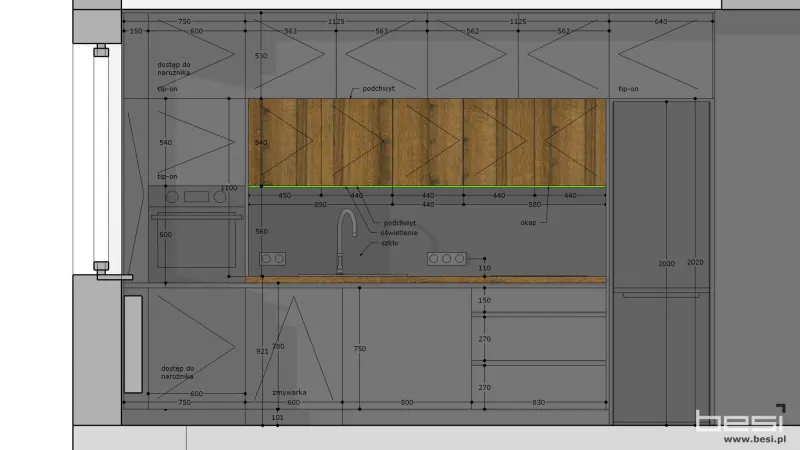This screenshot has width=800, height=450.
Task: Click the szkło glass annotation label
Action: point(389,243)
